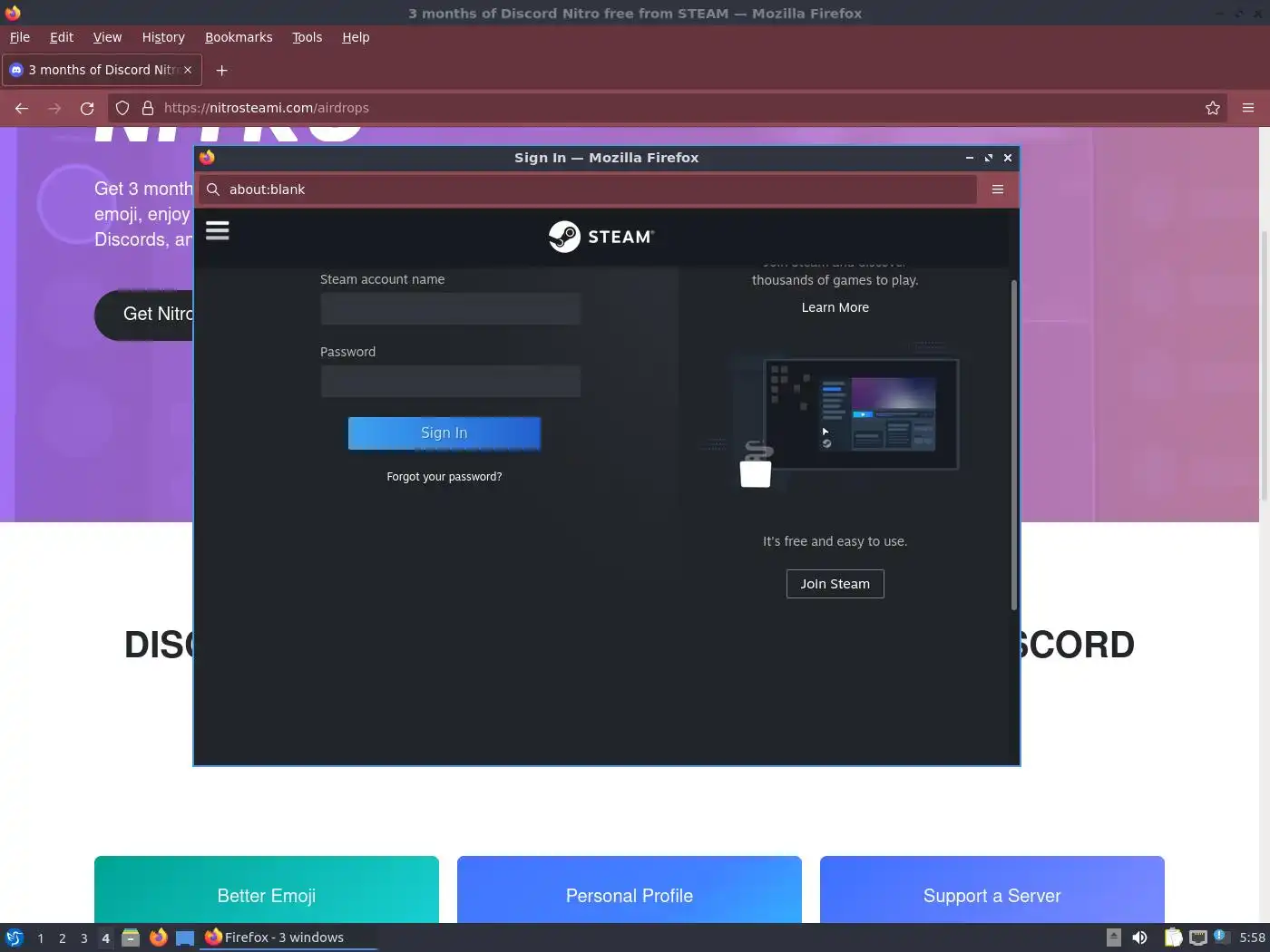Click the Forgot your password? link

(x=444, y=477)
